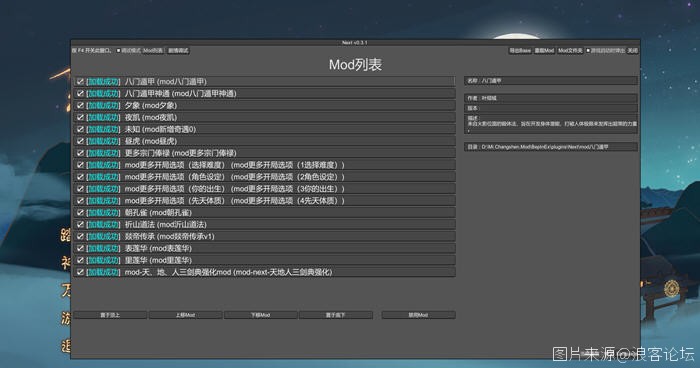Reload mods with 重载Mod button

point(544,51)
